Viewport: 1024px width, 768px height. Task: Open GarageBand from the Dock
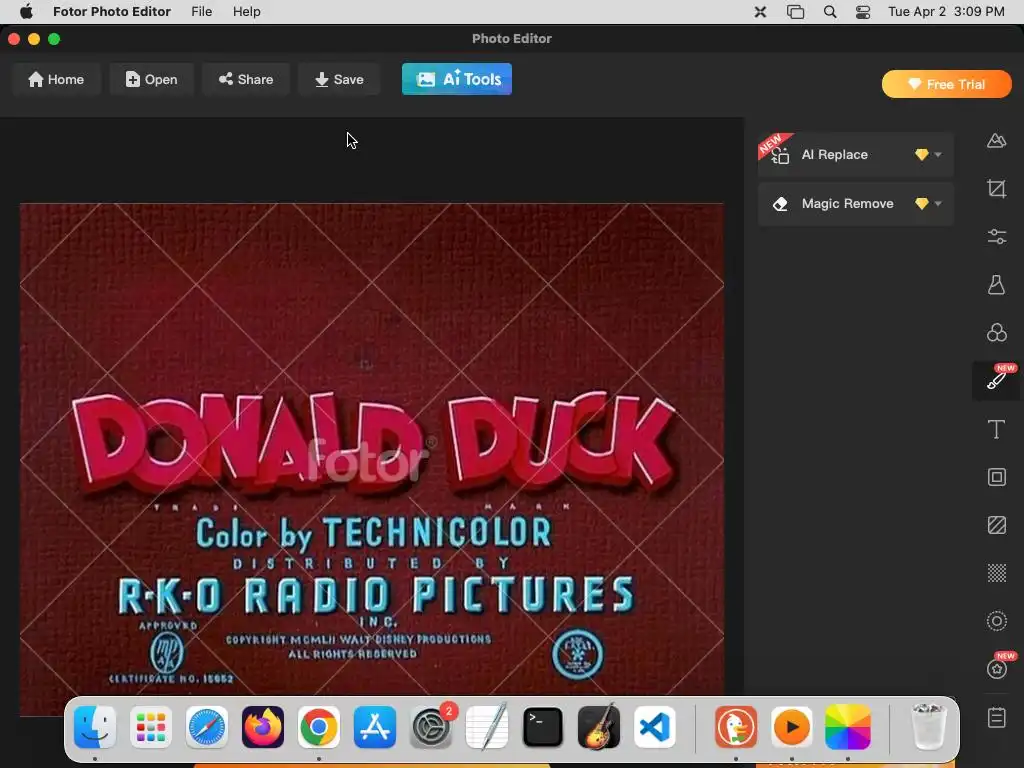[x=599, y=727]
